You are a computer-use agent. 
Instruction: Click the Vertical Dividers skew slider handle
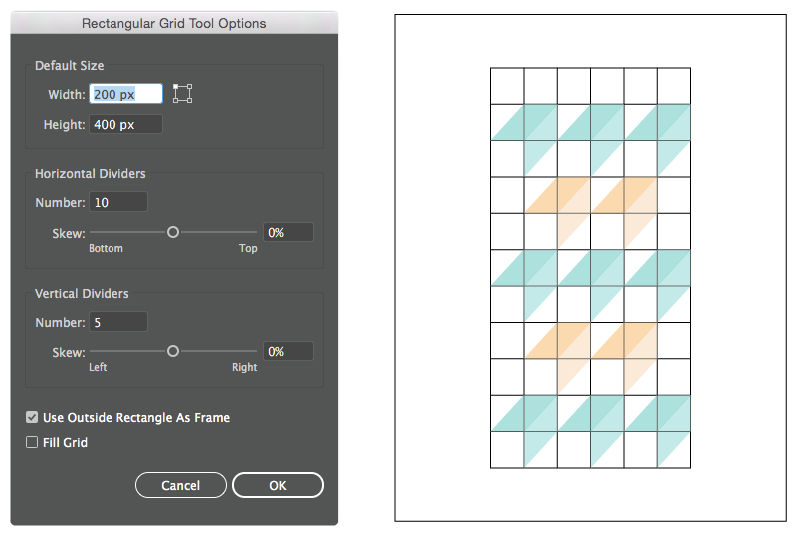pyautogui.click(x=173, y=352)
